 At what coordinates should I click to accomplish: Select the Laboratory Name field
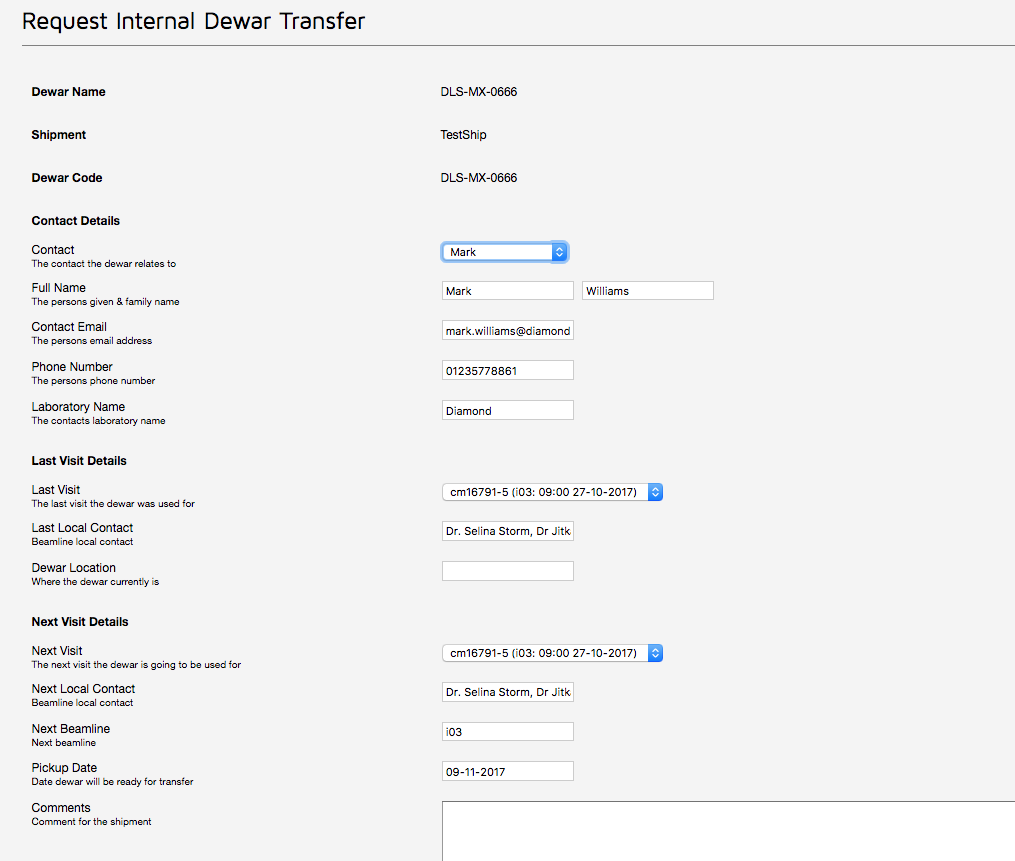507,411
